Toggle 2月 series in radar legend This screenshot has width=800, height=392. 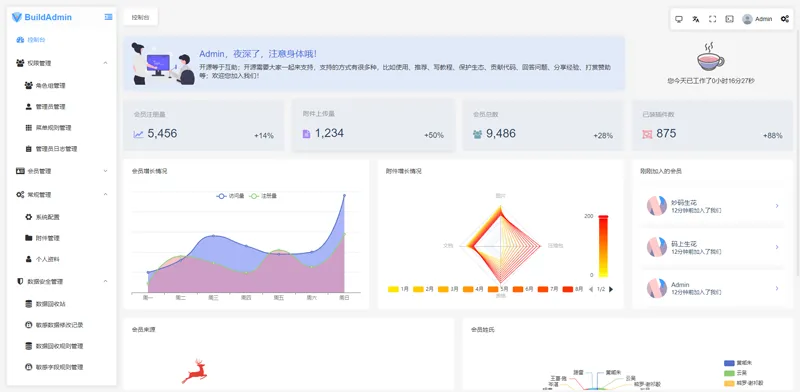[x=423, y=289]
